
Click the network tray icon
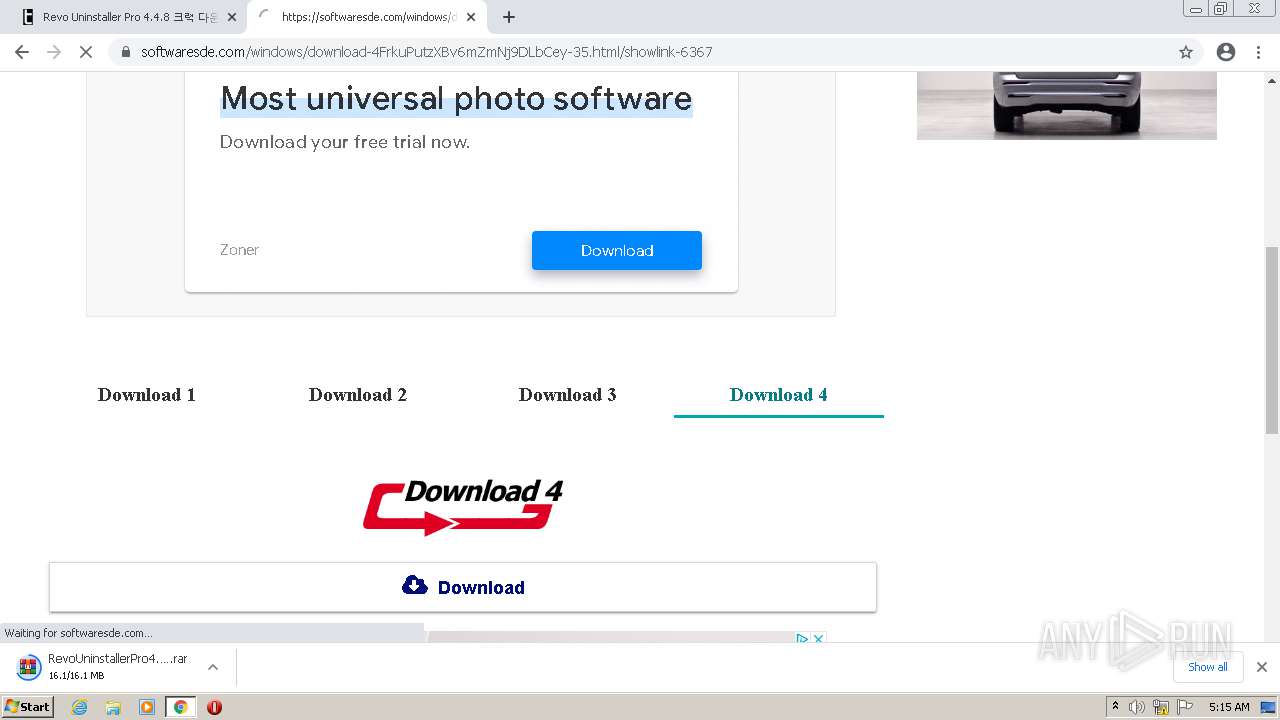(x=1161, y=707)
